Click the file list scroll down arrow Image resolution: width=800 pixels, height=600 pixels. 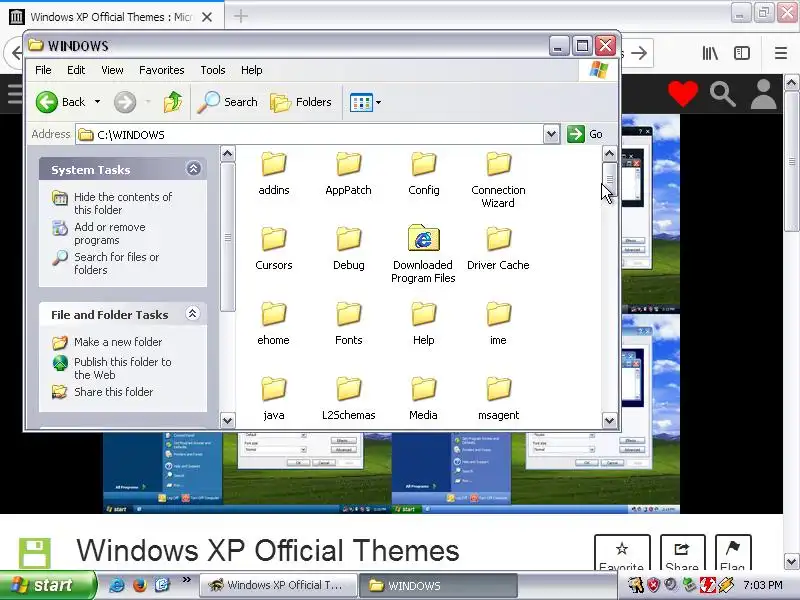(610, 421)
